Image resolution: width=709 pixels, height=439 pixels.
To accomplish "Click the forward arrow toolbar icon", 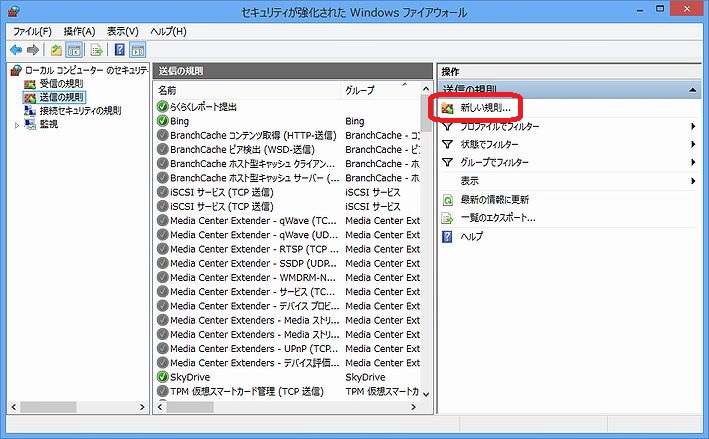I will coord(33,50).
